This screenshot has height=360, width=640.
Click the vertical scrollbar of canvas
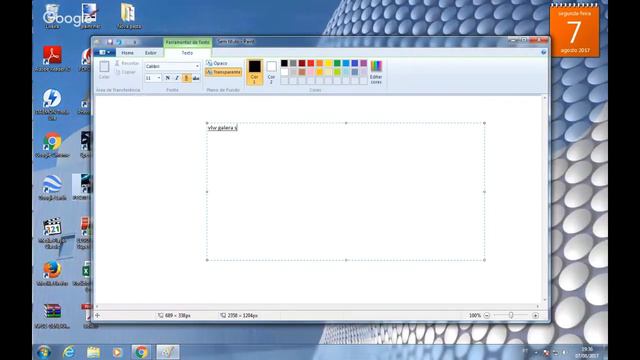point(544,199)
